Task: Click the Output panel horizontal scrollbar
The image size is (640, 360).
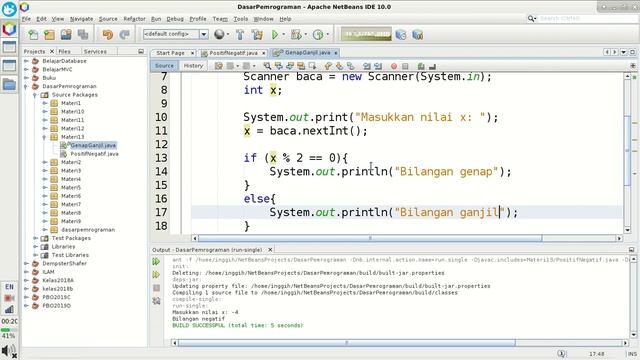Action: point(347,343)
